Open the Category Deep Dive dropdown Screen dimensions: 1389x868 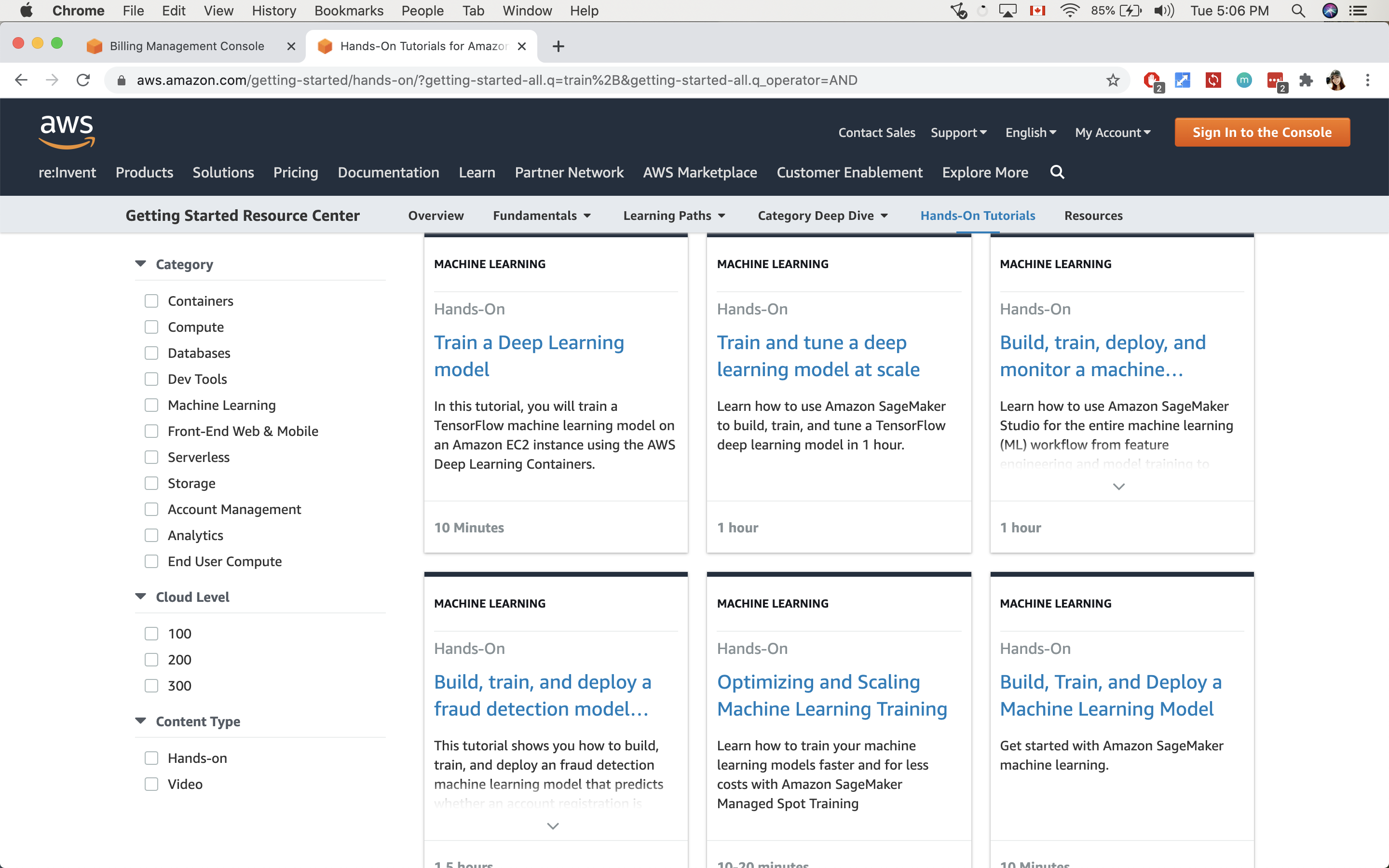(823, 215)
